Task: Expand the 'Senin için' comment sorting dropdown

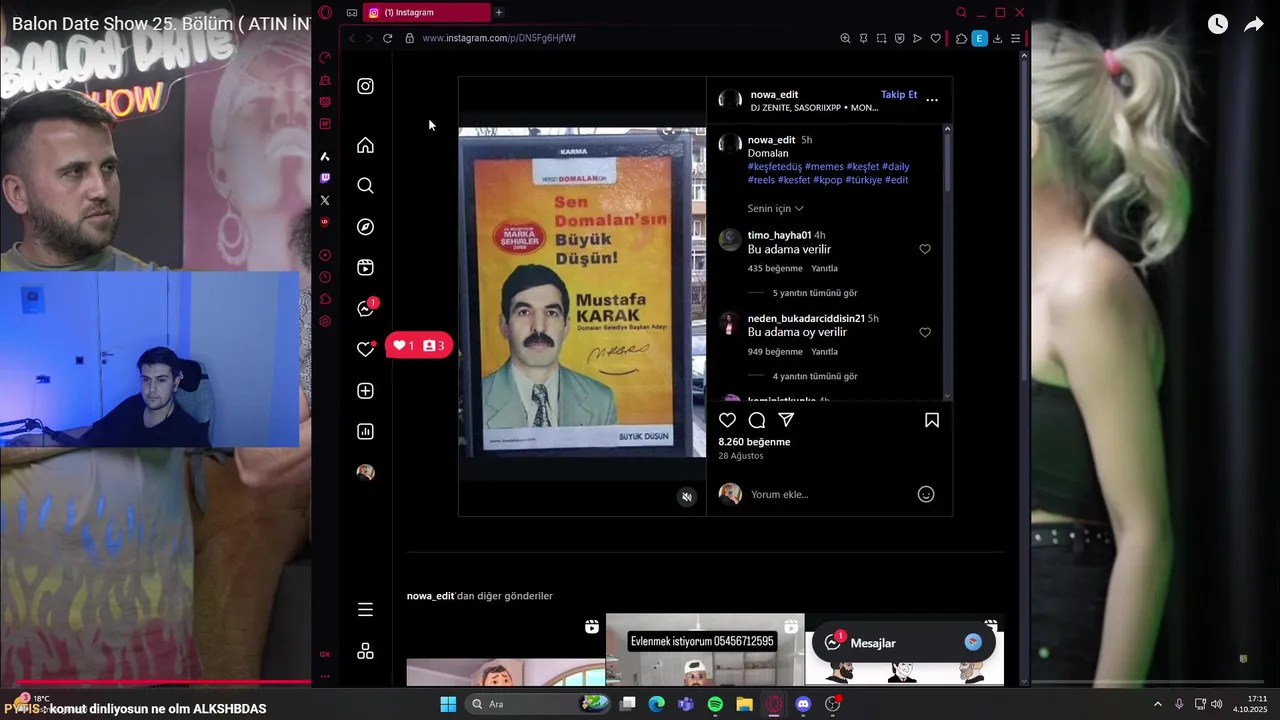Action: click(x=775, y=208)
